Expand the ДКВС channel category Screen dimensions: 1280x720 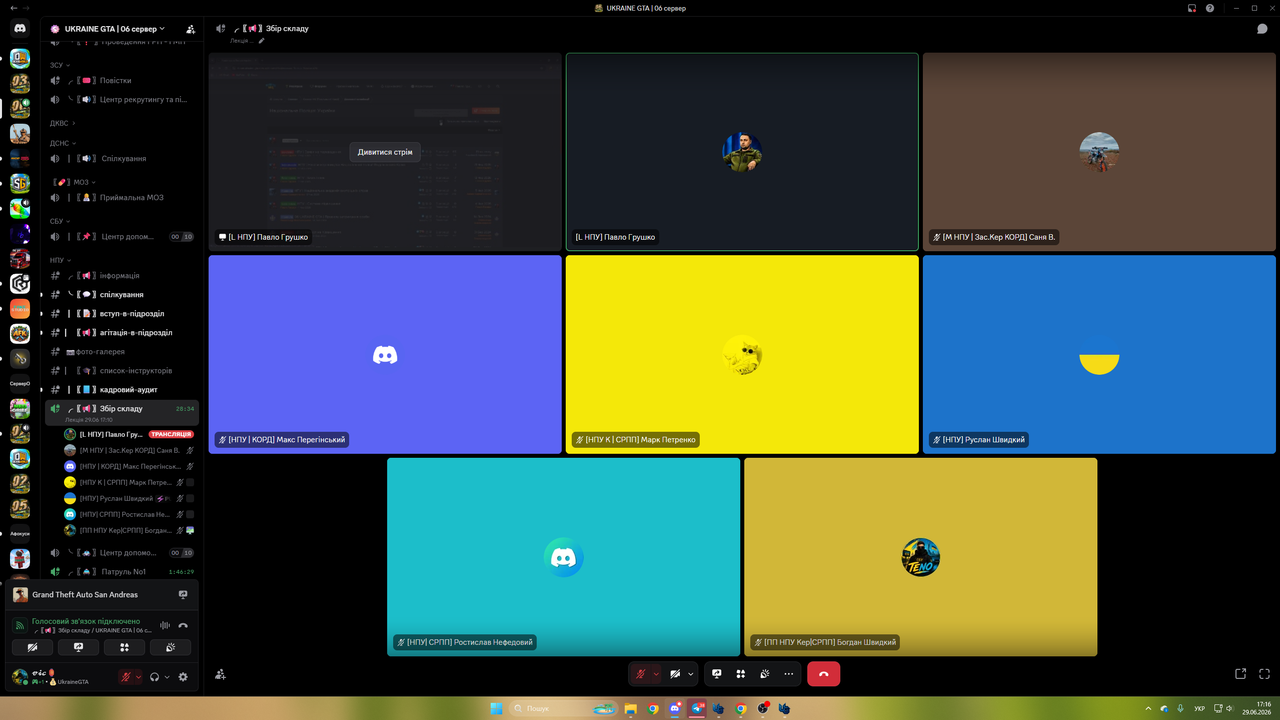coord(62,123)
